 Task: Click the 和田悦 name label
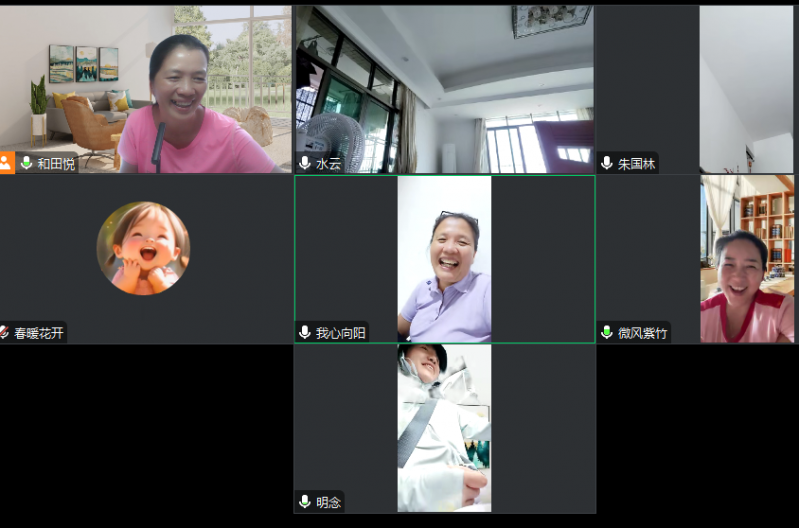coord(56,164)
